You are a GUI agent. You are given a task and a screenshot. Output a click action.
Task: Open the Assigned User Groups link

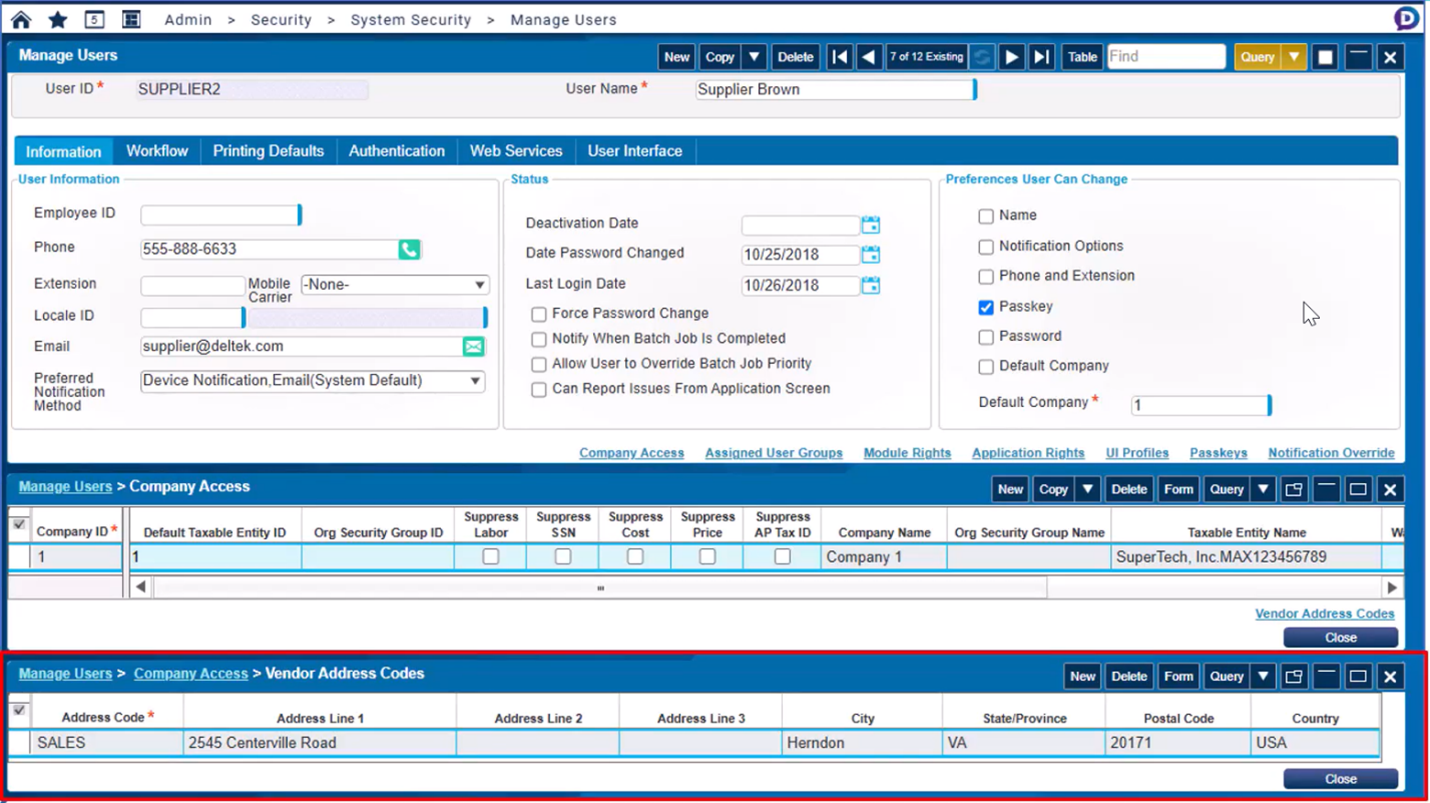(773, 453)
